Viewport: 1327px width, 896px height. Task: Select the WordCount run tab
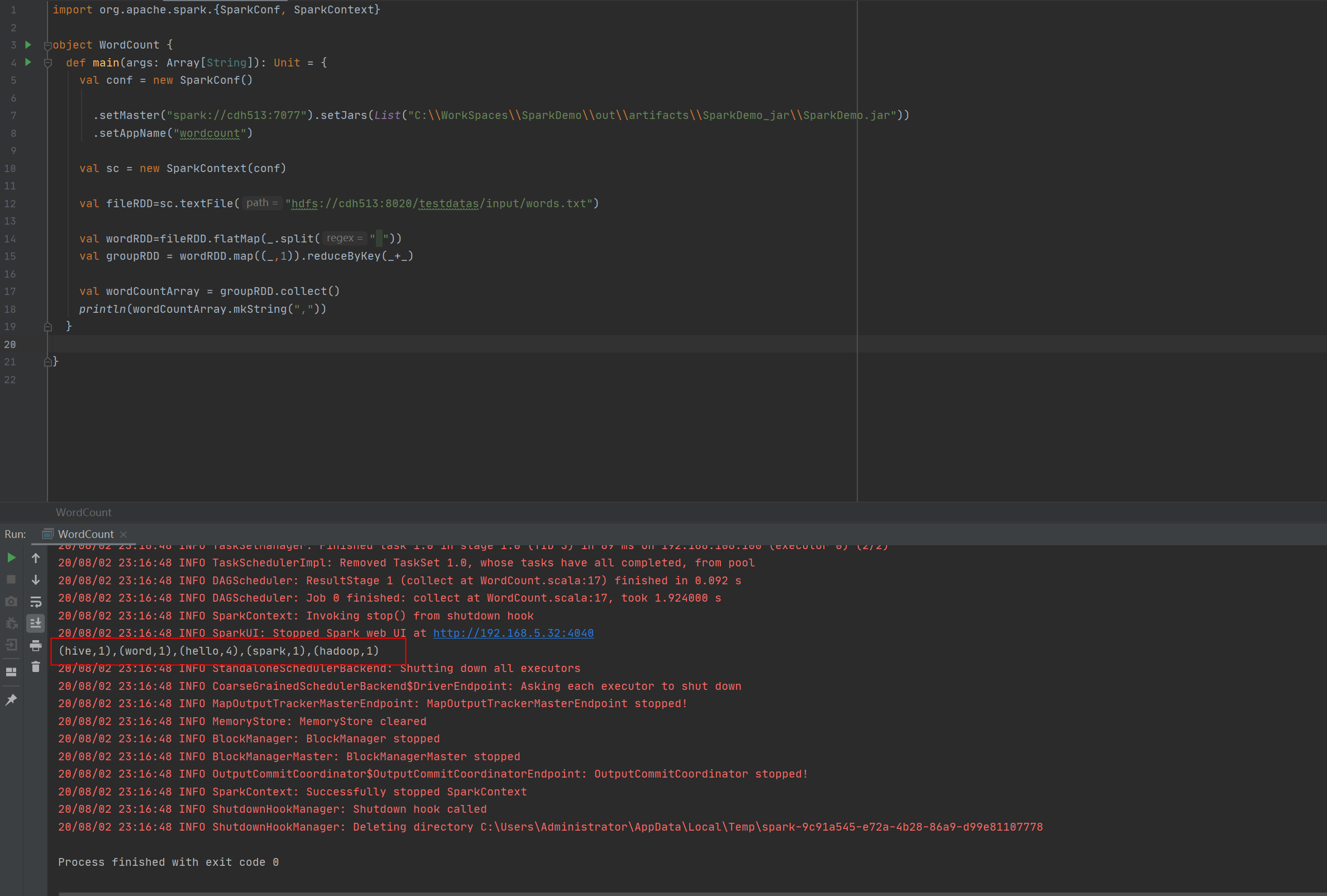[85, 534]
